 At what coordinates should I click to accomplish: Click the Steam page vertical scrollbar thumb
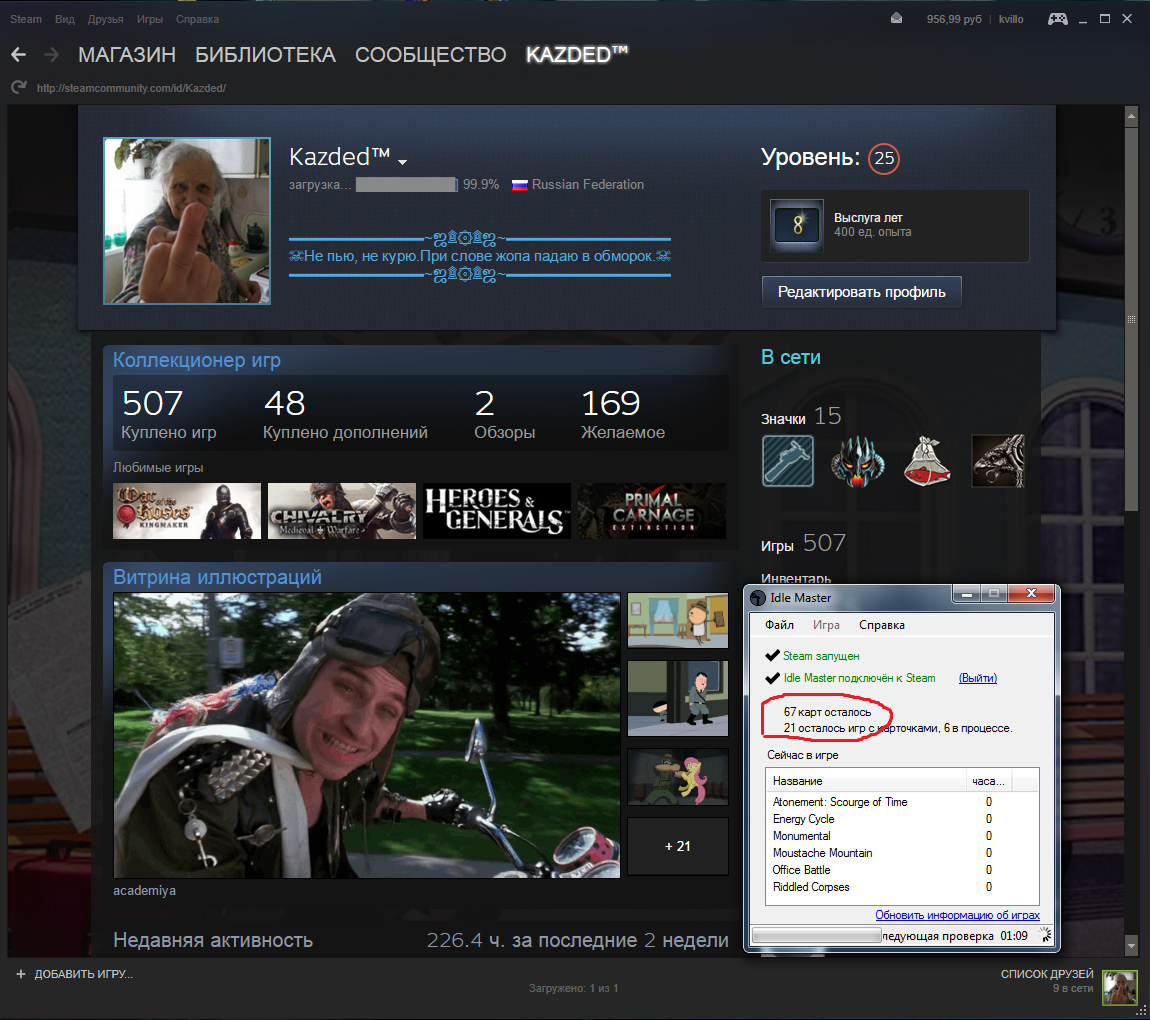coord(1131,319)
